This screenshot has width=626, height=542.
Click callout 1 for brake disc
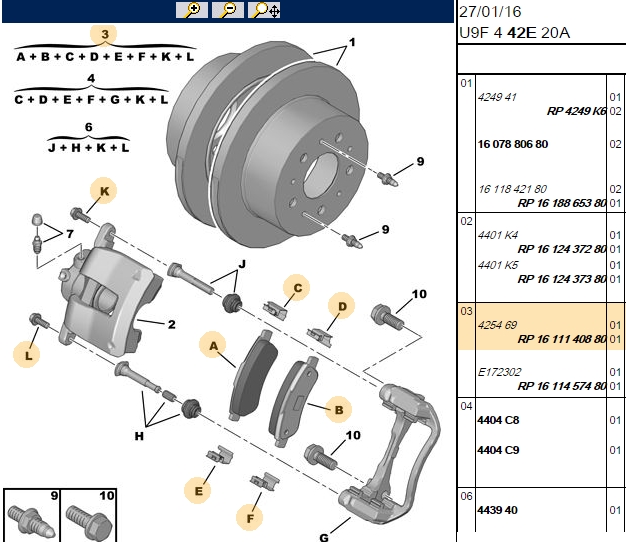352,42
